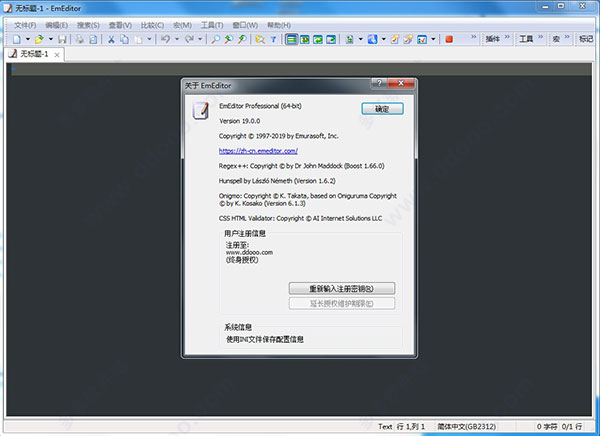Click the Print Preview toolbar icon
The width and height of the screenshot is (600, 436).
coord(93,39)
